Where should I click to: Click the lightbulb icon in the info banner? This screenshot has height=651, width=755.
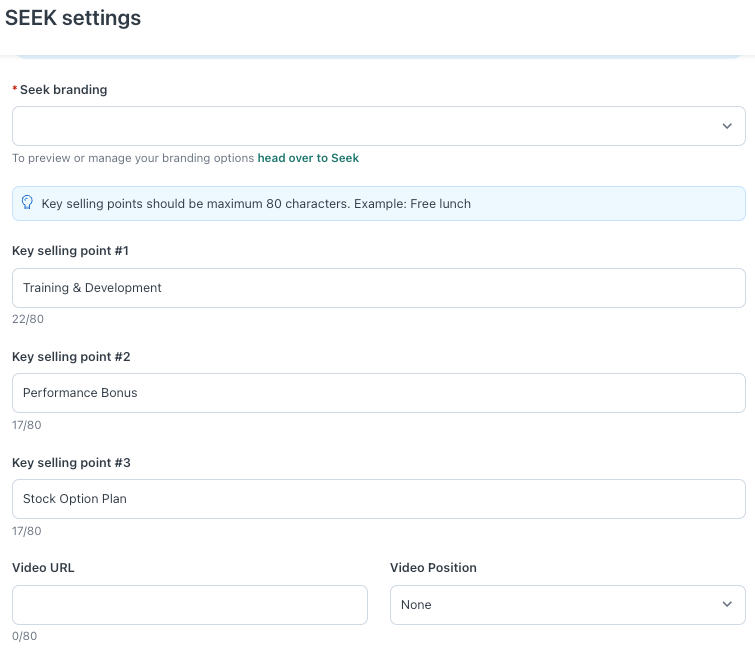(x=27, y=203)
